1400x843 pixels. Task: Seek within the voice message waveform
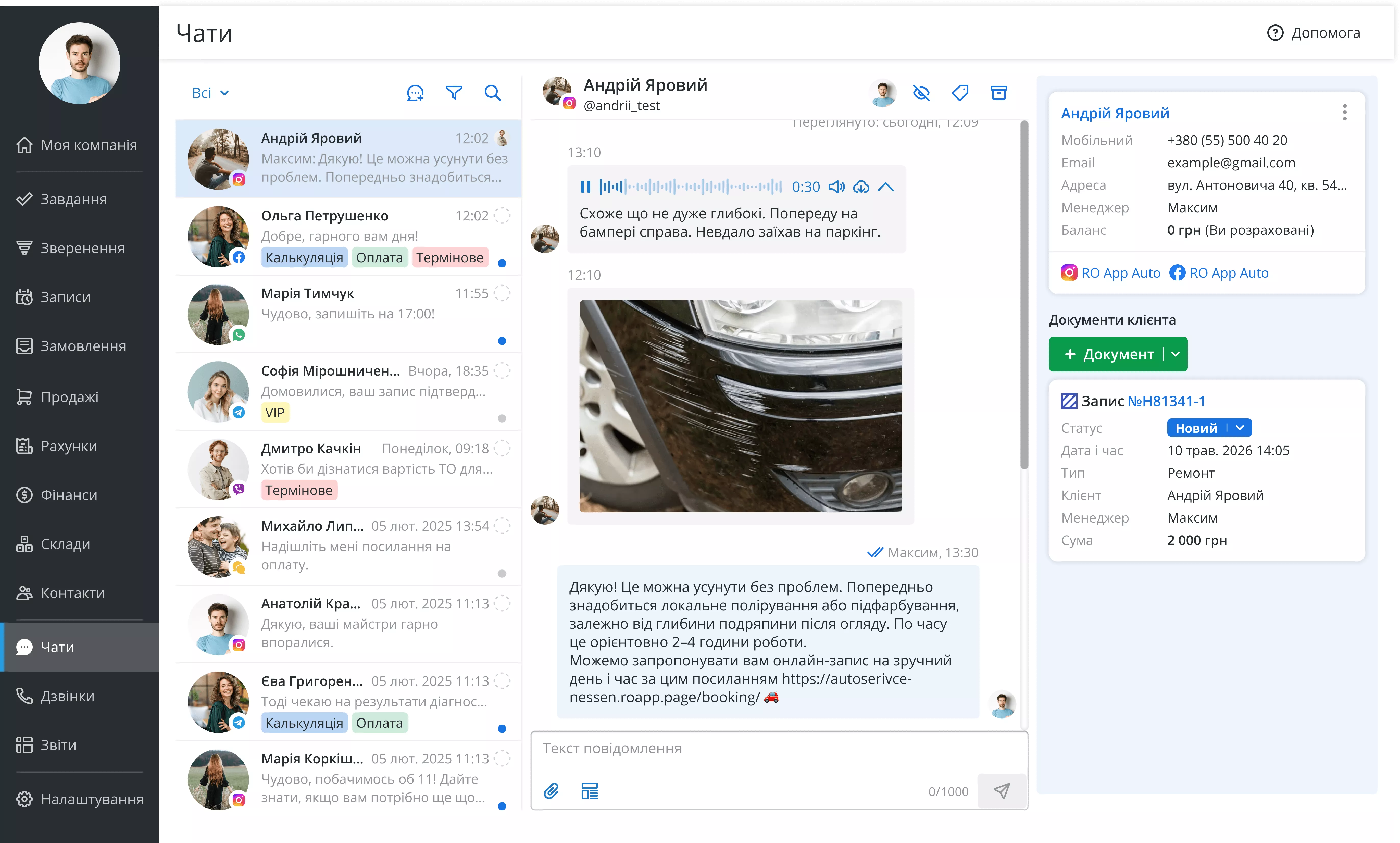(691, 187)
